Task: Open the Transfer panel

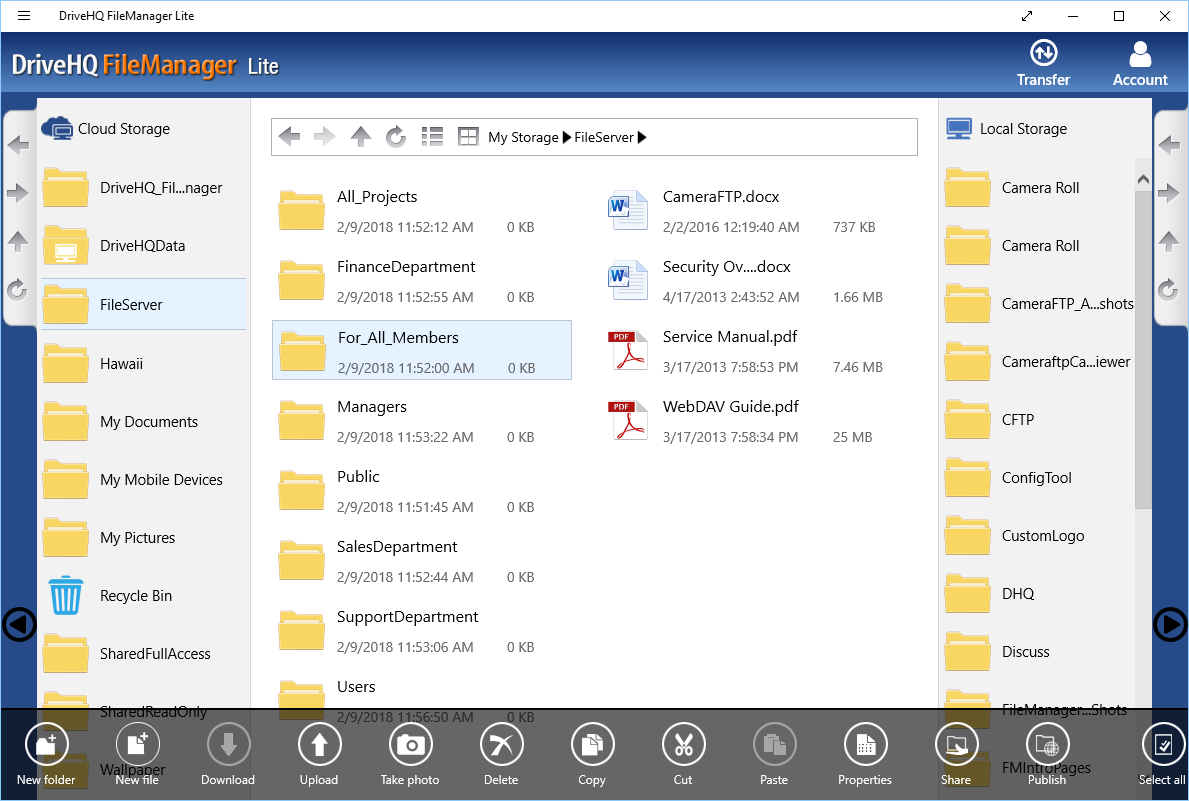Action: pyautogui.click(x=1043, y=62)
